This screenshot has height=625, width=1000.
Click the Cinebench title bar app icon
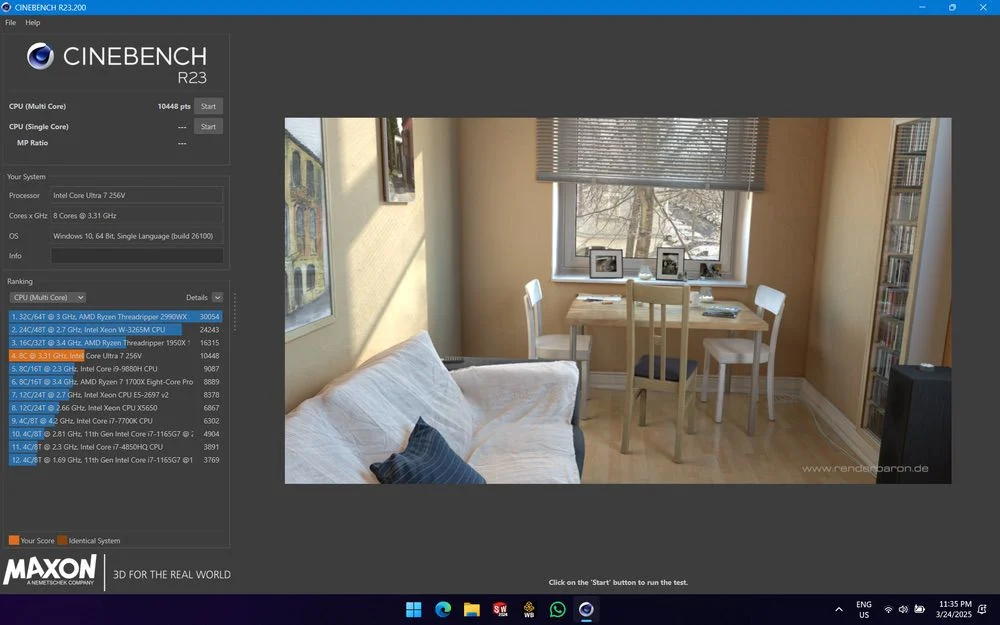[x=6, y=7]
